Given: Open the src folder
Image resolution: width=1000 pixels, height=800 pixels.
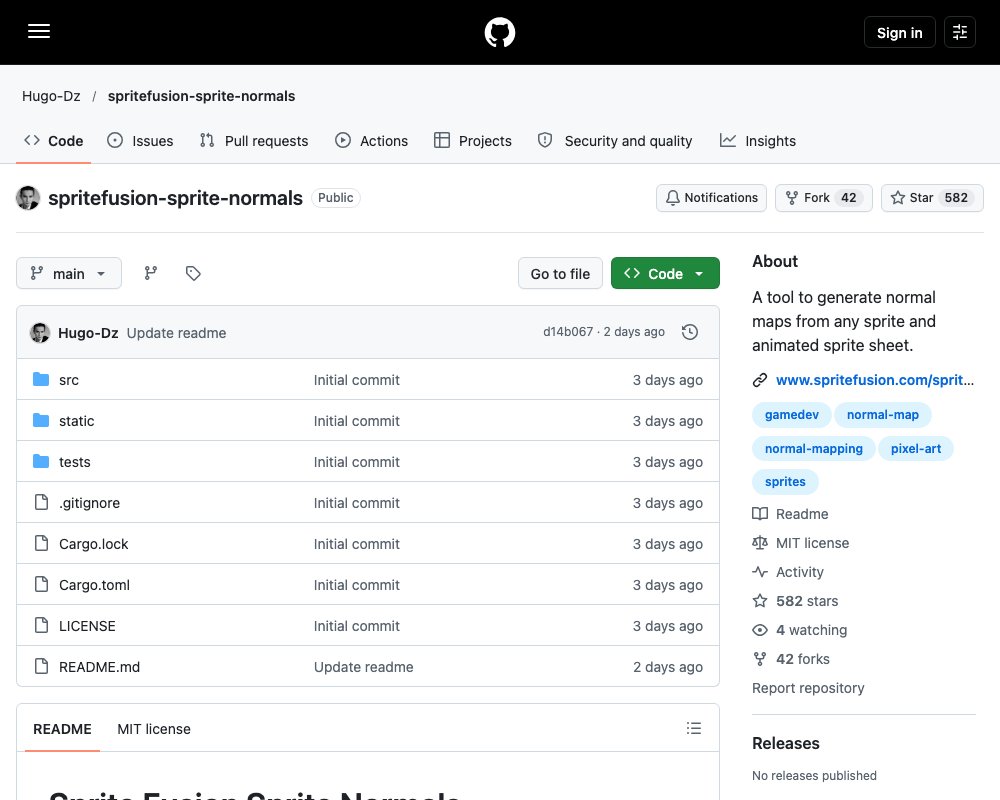Looking at the screenshot, I should [x=69, y=380].
